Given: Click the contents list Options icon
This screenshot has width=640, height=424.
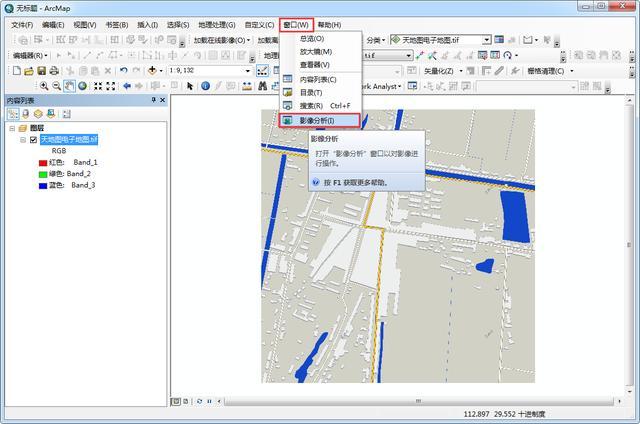Looking at the screenshot, I should [x=67, y=114].
